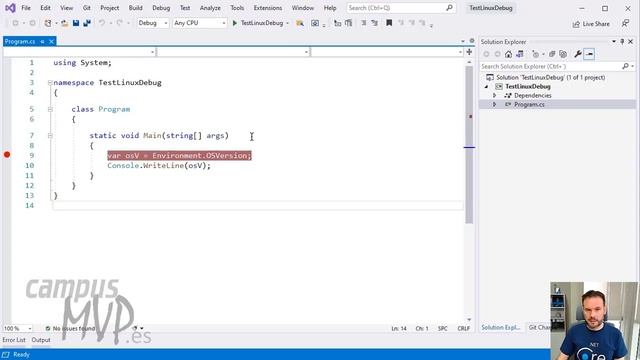The image size is (640, 360).
Task: Switch to the Git Changes tab
Action: pyautogui.click(x=539, y=327)
